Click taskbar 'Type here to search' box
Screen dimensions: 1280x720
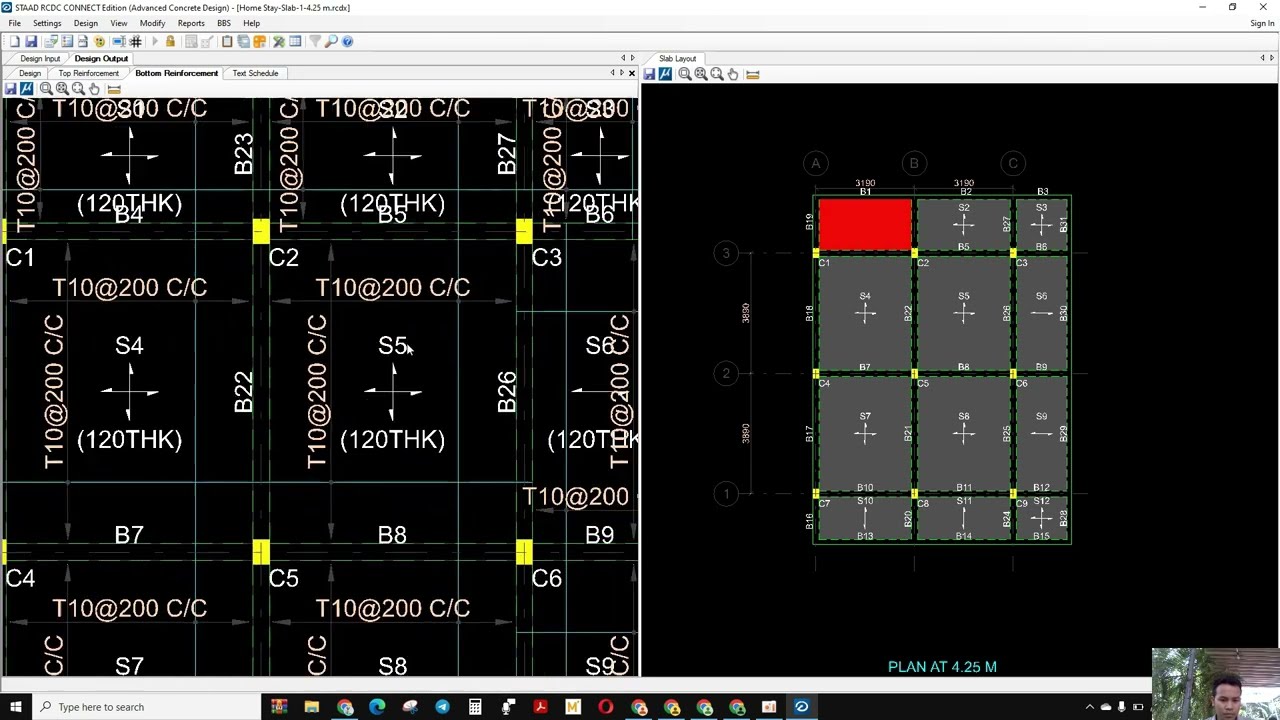coord(146,707)
